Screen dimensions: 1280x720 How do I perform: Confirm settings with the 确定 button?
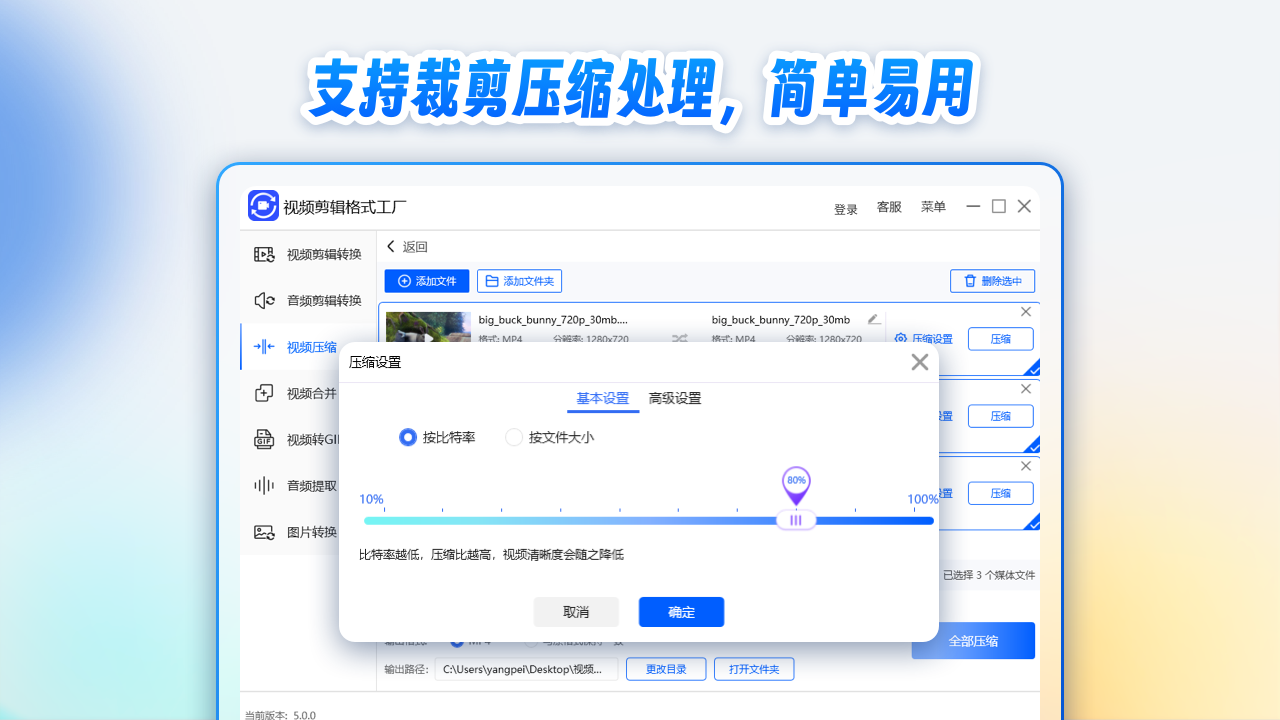[681, 612]
